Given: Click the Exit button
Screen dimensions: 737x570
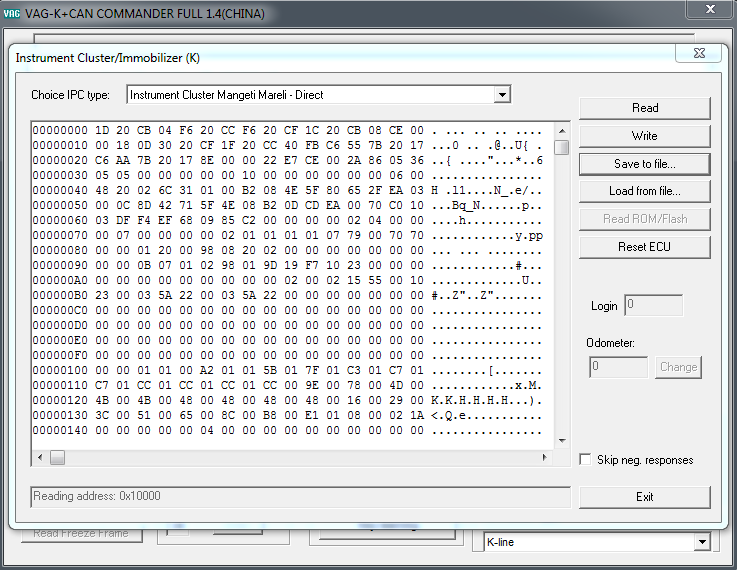Looking at the screenshot, I should click(644, 497).
